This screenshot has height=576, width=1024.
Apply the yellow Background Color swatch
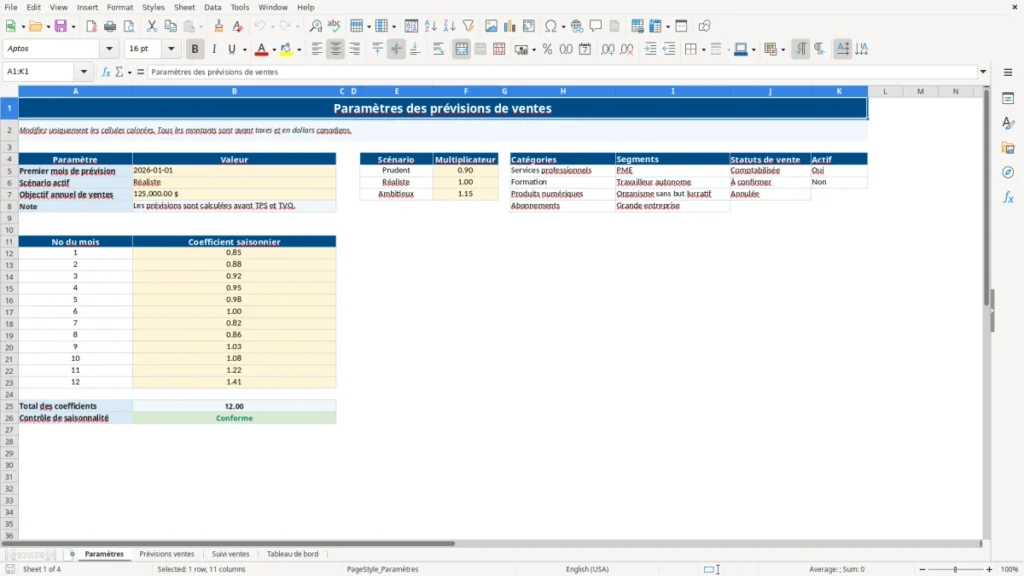pyautogui.click(x=286, y=49)
